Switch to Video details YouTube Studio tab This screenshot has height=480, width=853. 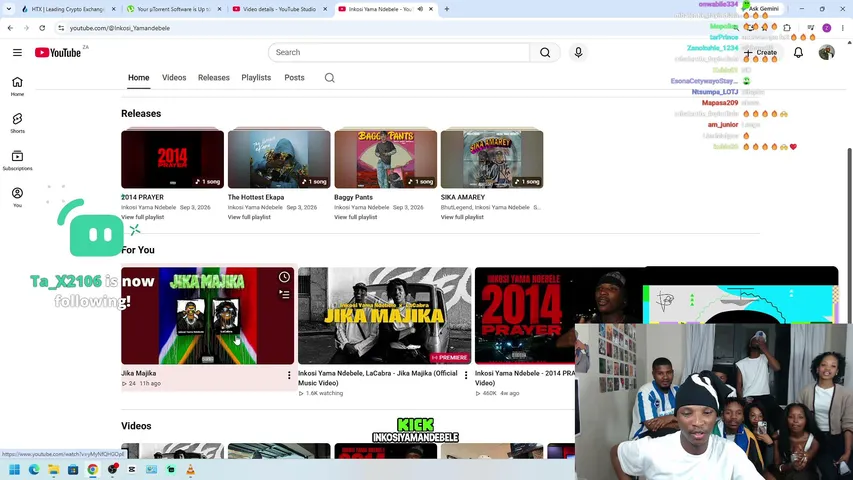(x=279, y=9)
